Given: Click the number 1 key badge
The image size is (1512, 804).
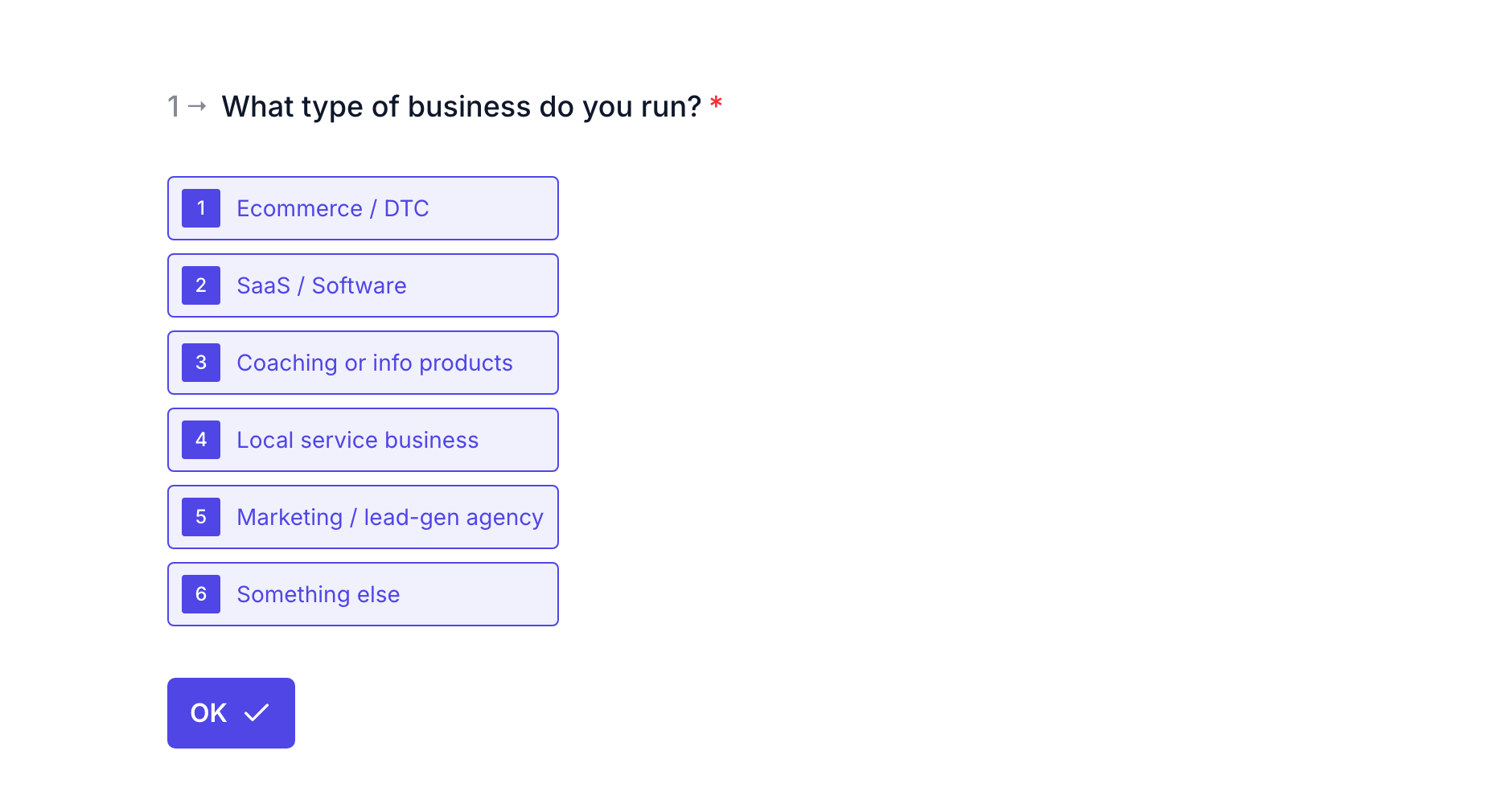Looking at the screenshot, I should 201,208.
